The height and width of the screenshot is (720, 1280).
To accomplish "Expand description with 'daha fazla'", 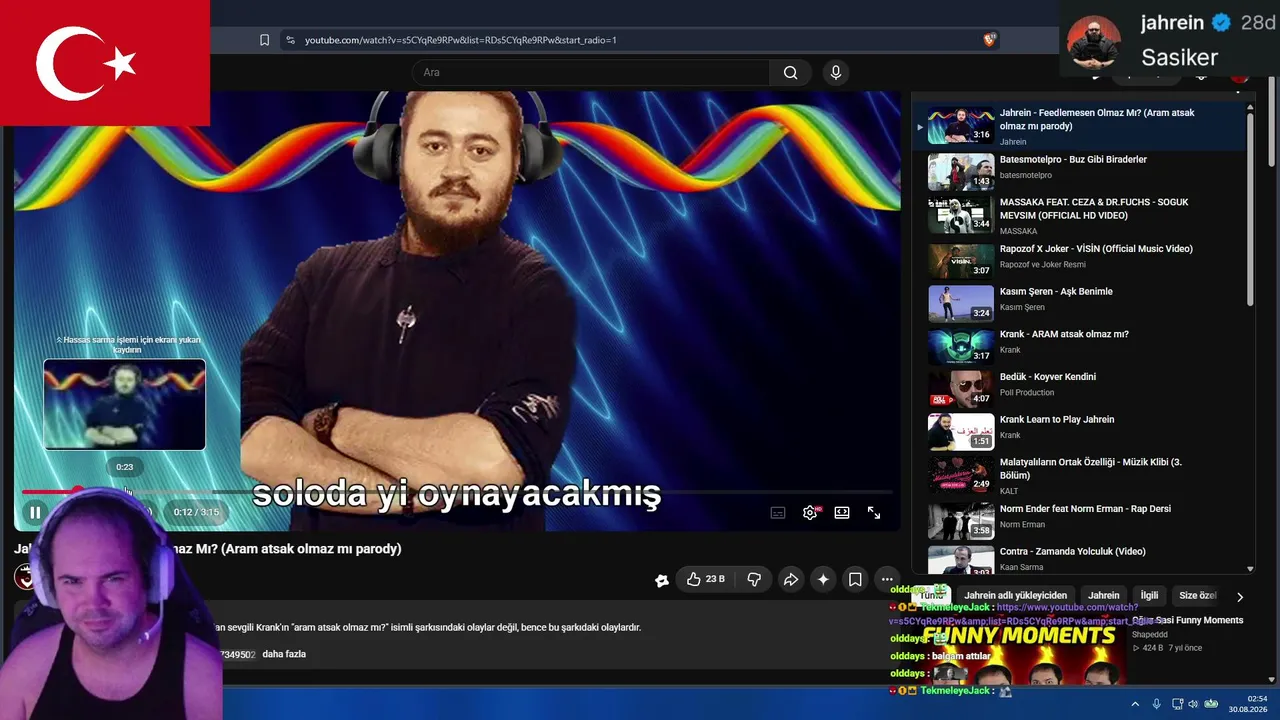I will (284, 654).
